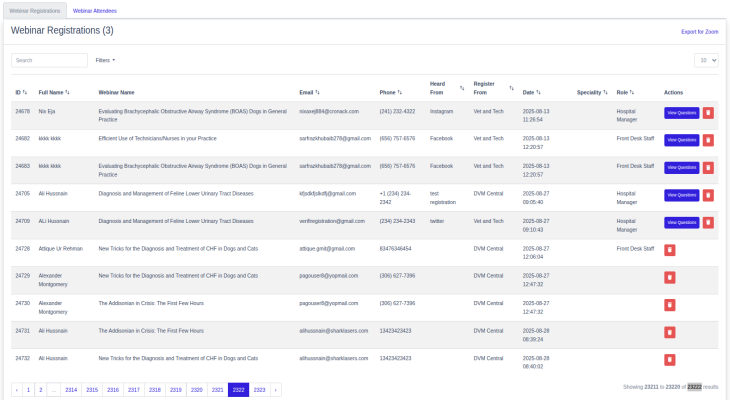Delete registration 24705 using the red trash icon
Screen dimensions: 730x400
point(708,195)
